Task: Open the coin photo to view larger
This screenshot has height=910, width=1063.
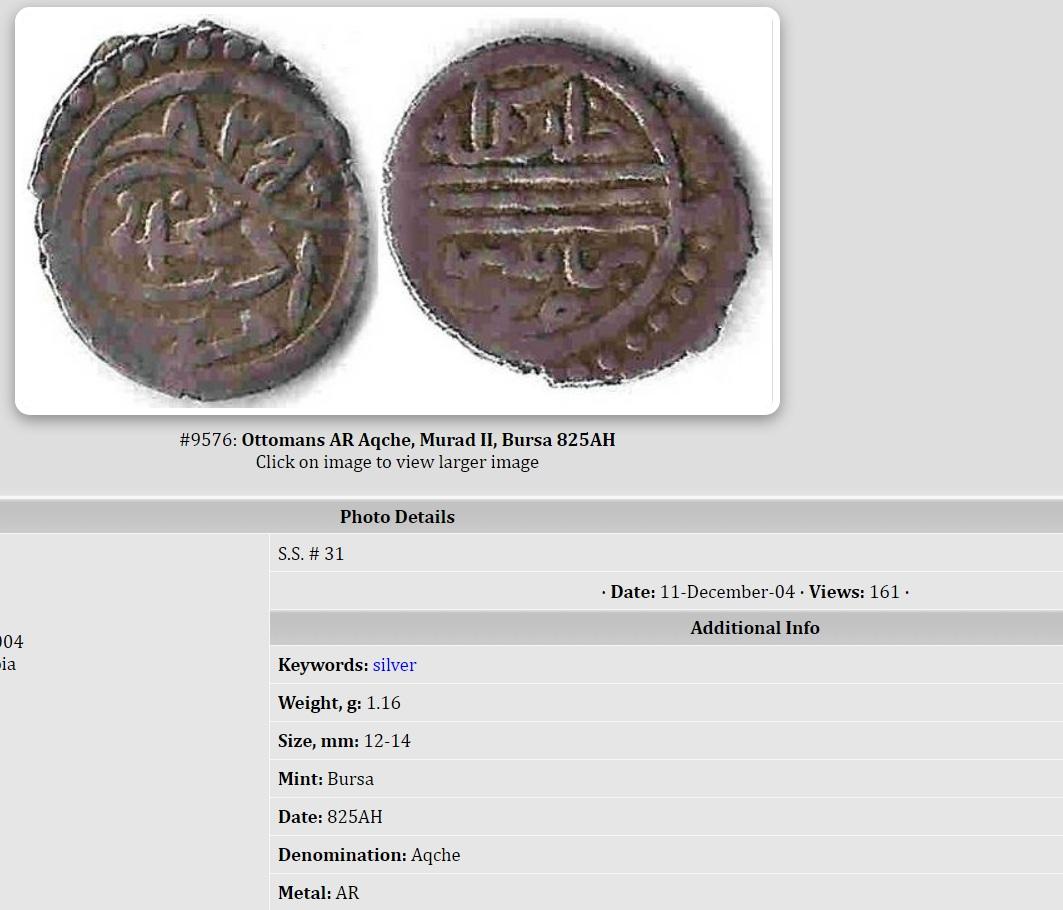Action: coord(397,211)
